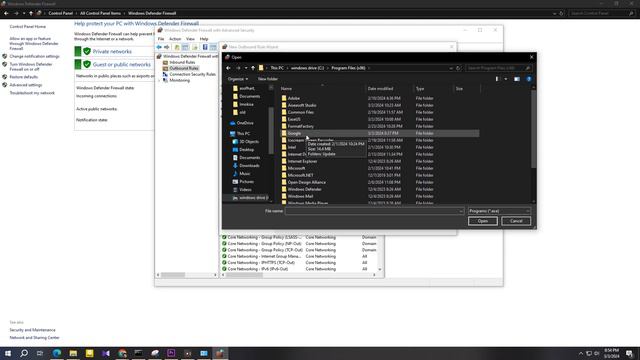The image size is (640, 360).
Task: Open taskbar search
Action: click(24, 353)
